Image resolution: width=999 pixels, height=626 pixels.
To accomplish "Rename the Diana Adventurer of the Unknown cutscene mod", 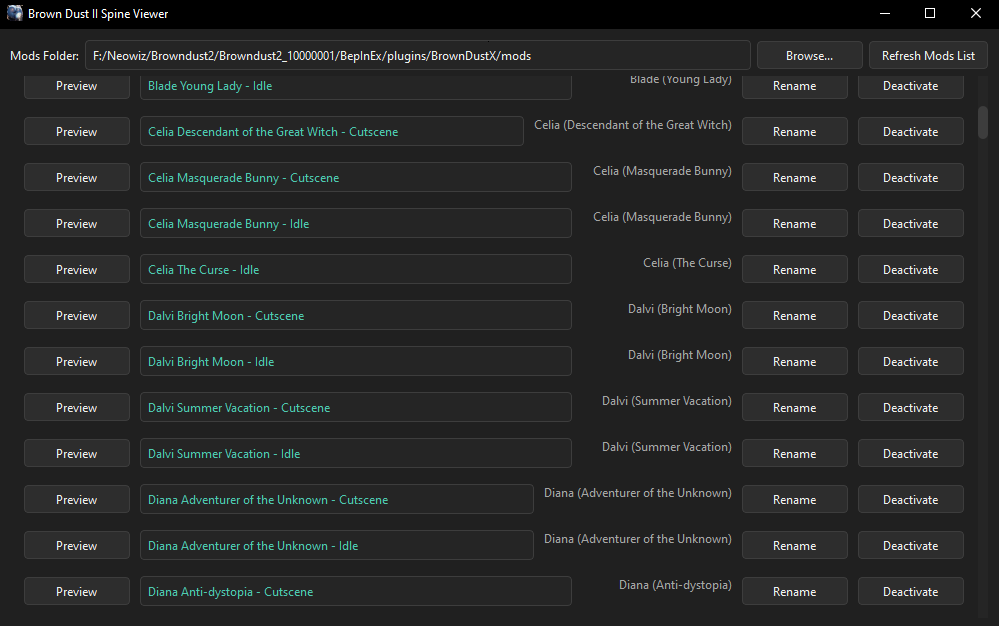I will tap(794, 499).
